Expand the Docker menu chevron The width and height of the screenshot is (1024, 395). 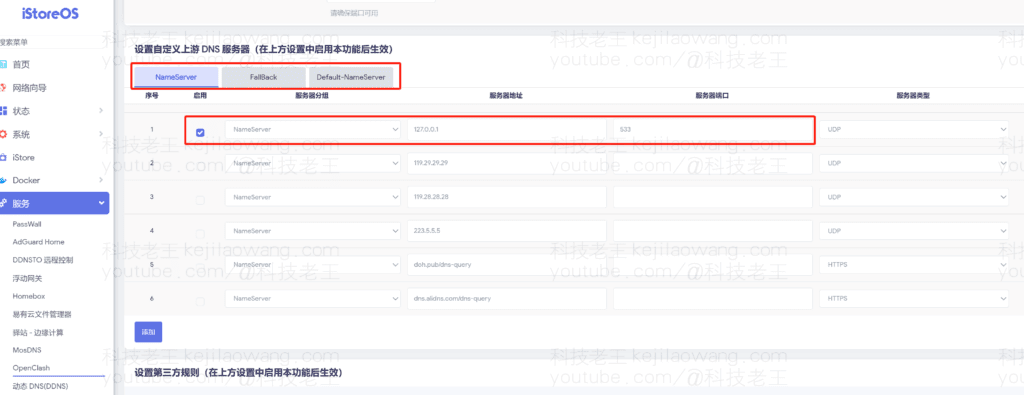click(x=101, y=180)
